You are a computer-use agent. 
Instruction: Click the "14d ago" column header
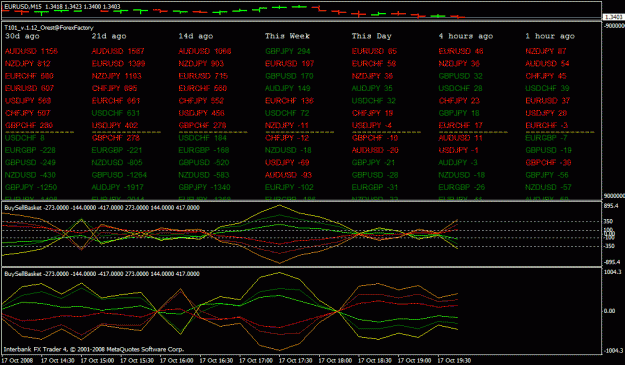(196, 36)
